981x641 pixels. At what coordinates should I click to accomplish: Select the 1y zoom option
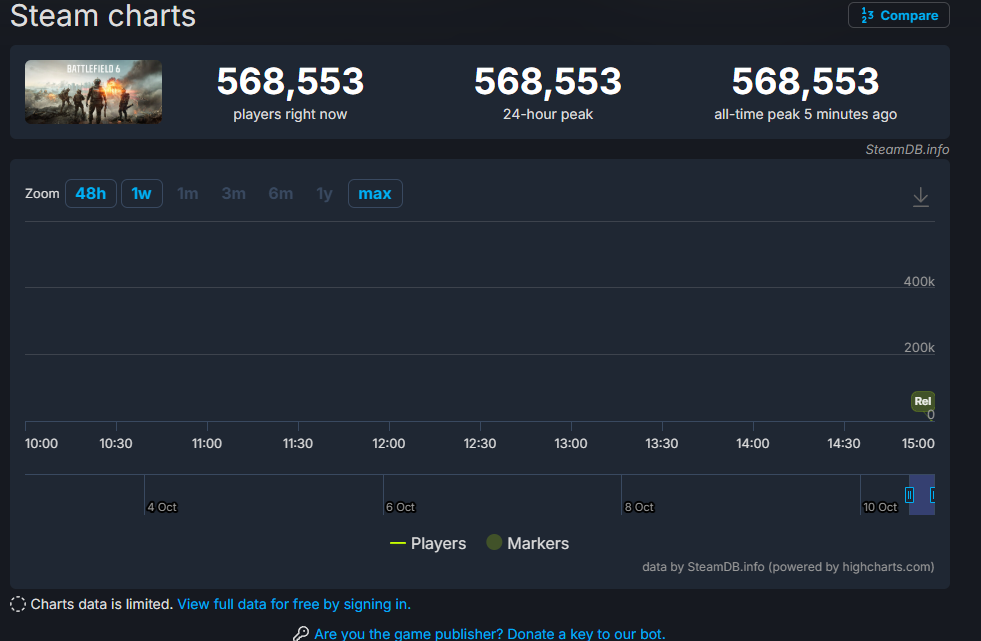[x=324, y=194]
